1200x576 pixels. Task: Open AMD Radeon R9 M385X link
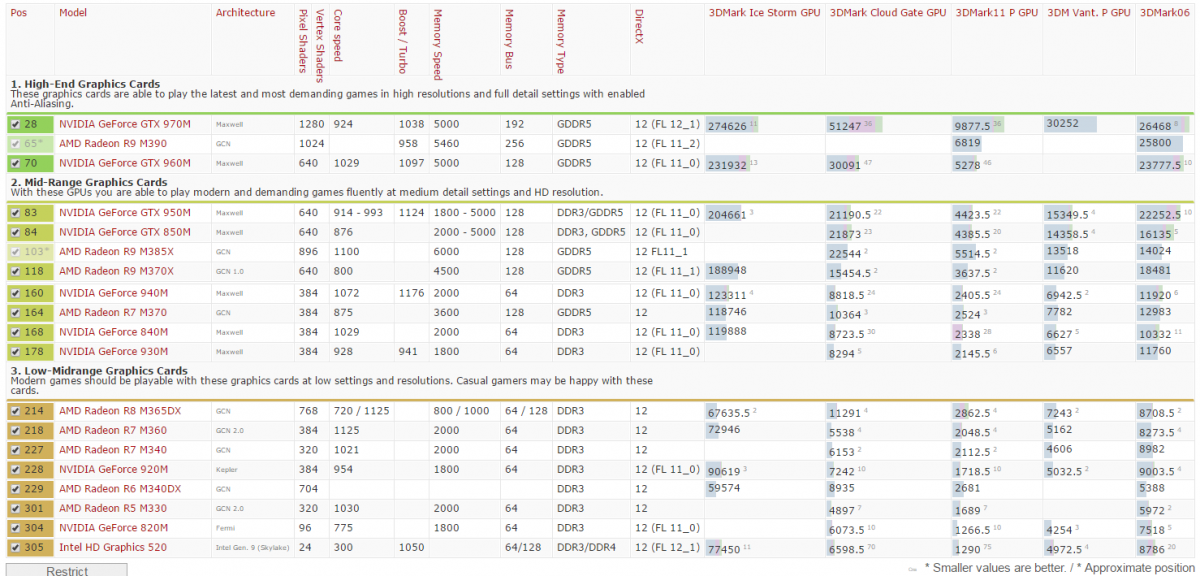(x=115, y=251)
